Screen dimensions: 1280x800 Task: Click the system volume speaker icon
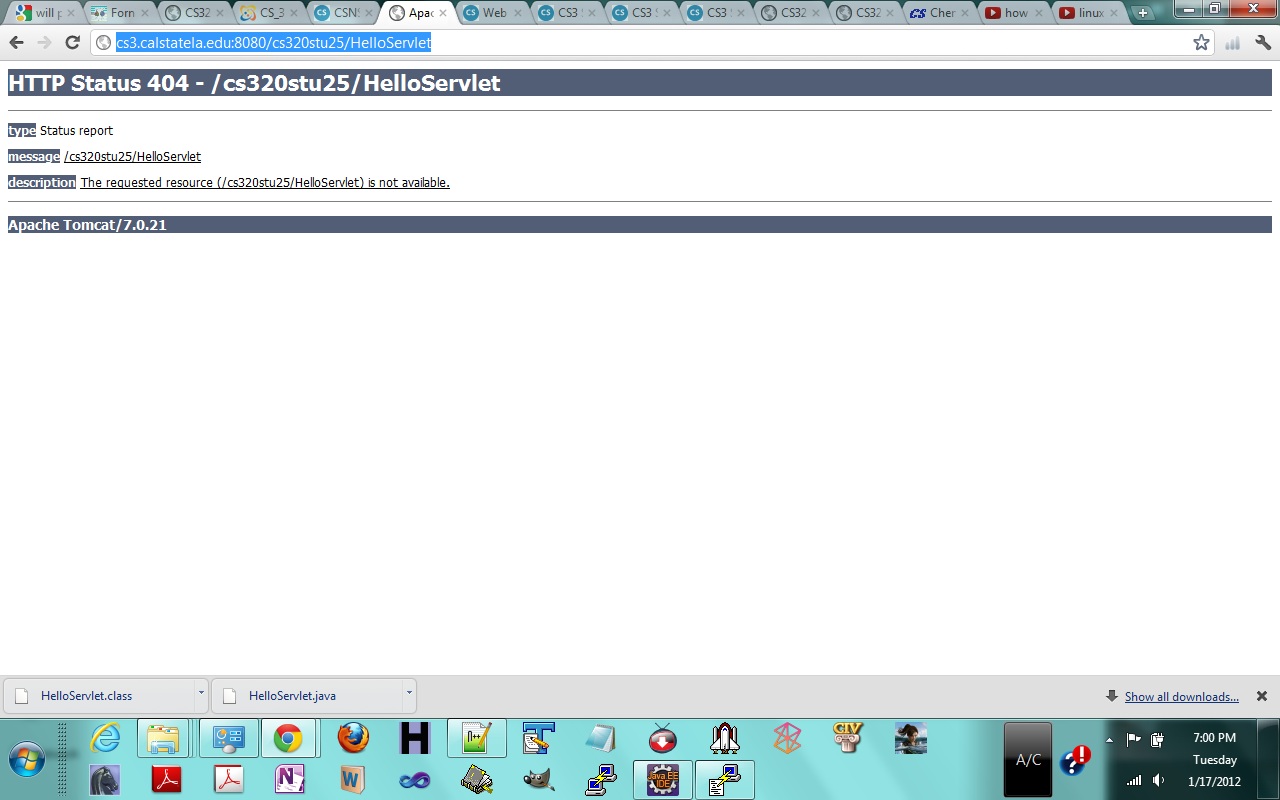coord(1158,780)
